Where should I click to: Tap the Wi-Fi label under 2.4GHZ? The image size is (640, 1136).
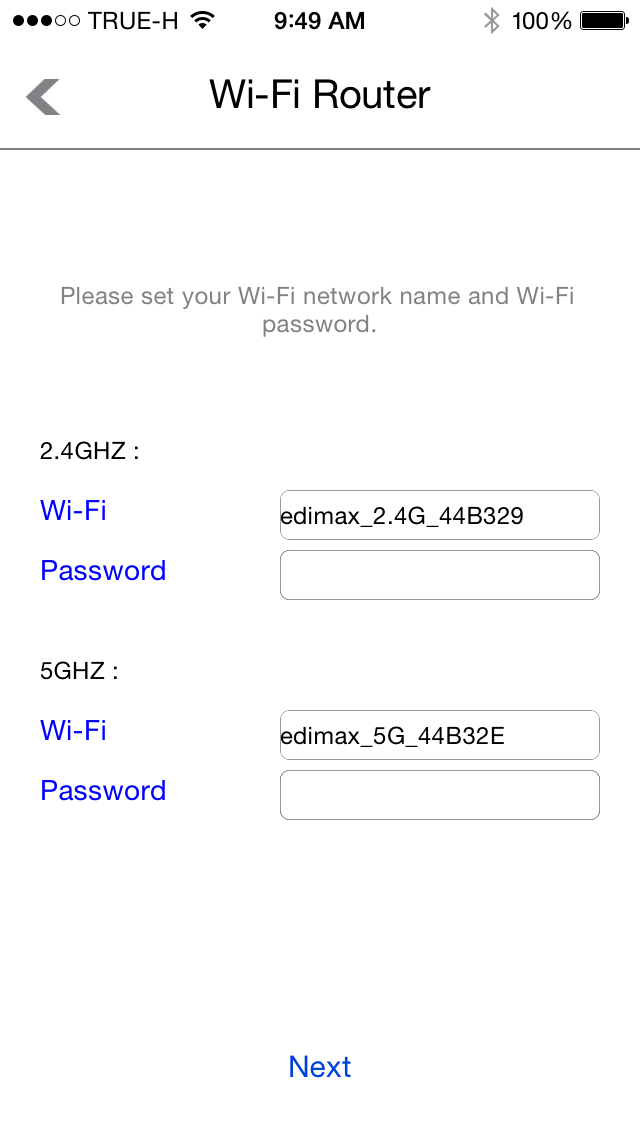[x=73, y=510]
